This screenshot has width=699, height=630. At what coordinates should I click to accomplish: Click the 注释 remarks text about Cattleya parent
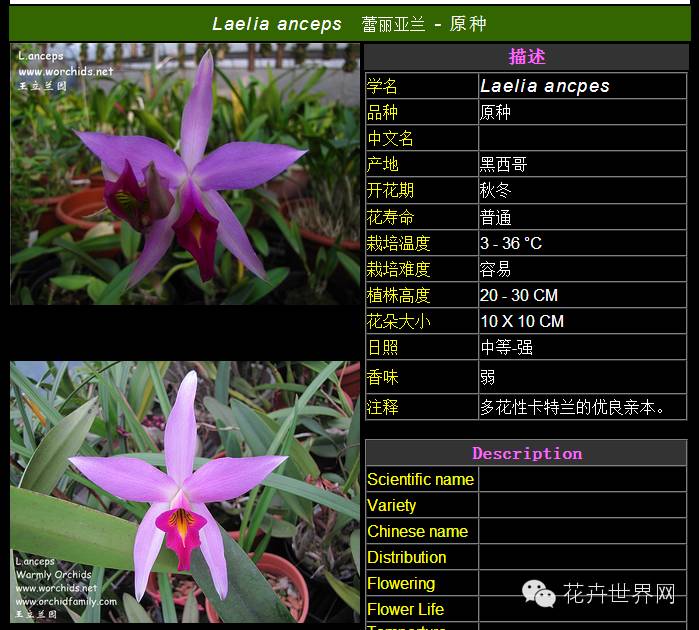pos(573,407)
